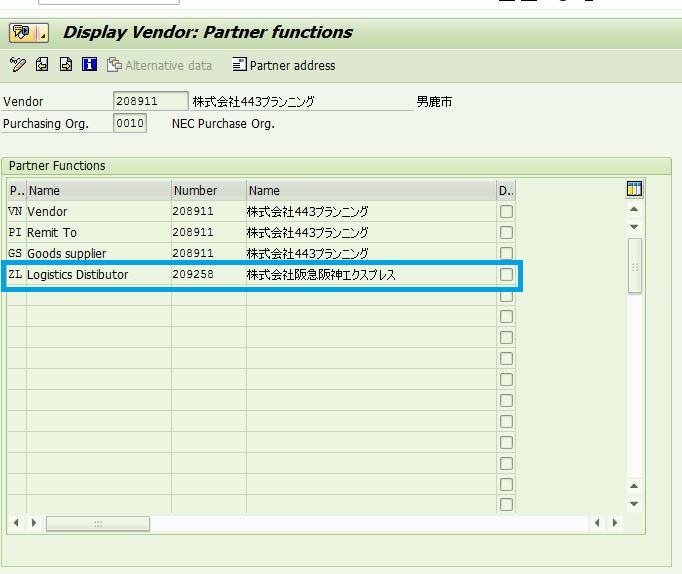Click the Vendor number field 208911
This screenshot has height=574, width=682.
[150, 101]
